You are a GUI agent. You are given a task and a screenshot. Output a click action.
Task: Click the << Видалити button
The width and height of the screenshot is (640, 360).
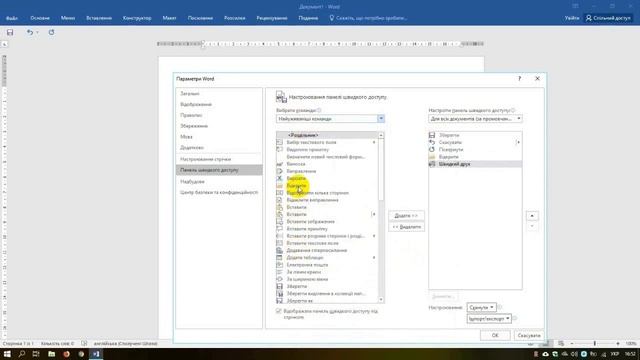point(406,227)
